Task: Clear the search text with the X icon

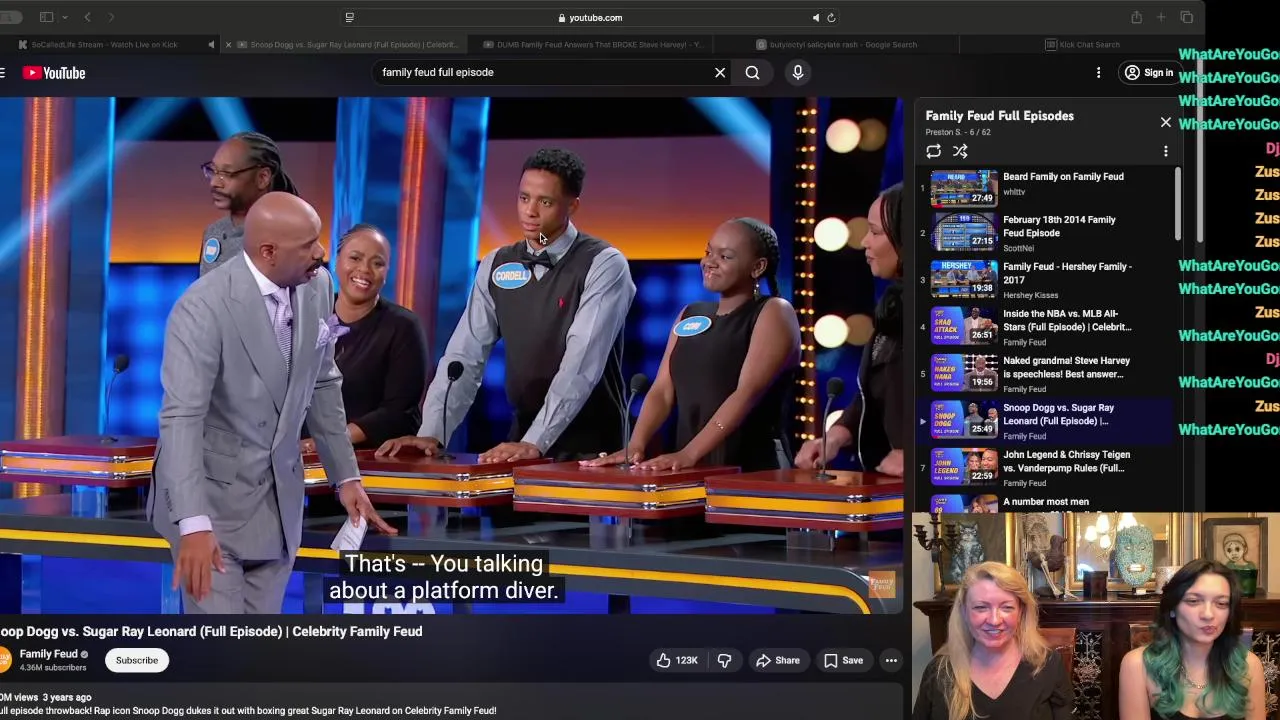Action: pyautogui.click(x=720, y=72)
